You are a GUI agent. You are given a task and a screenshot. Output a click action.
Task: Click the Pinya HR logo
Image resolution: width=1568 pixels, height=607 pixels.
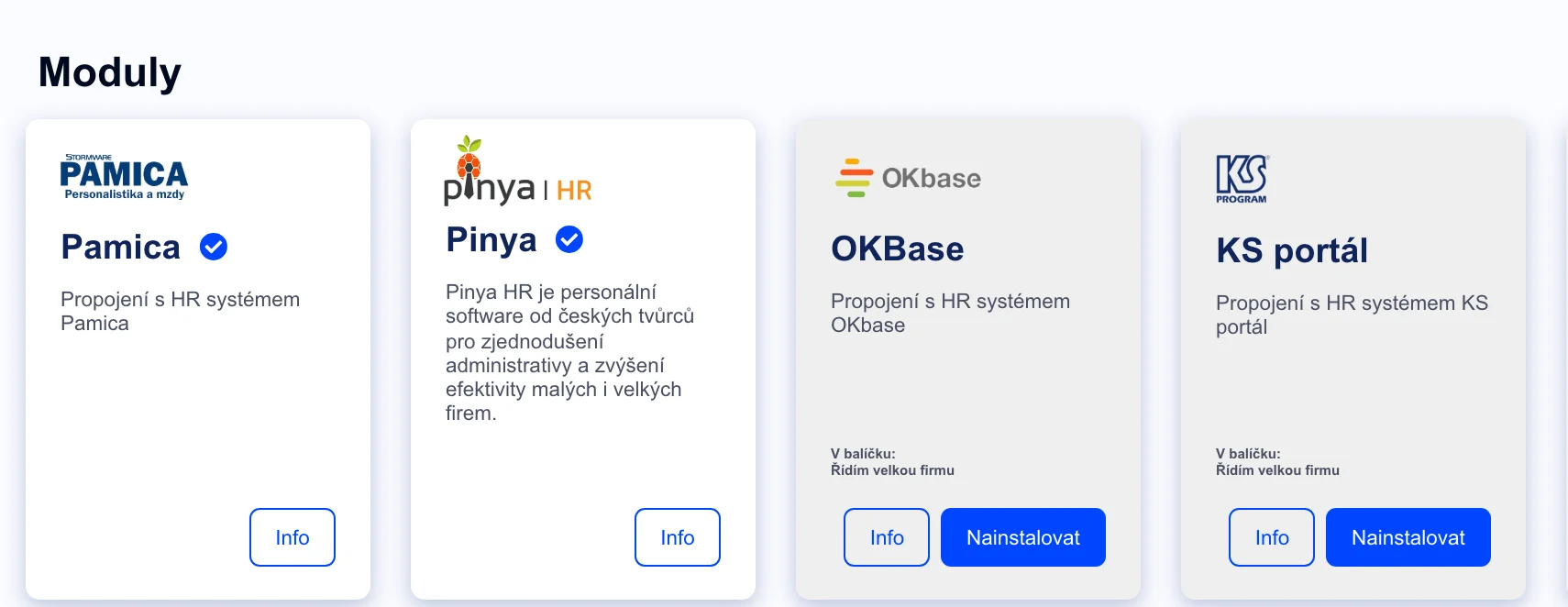[x=518, y=171]
